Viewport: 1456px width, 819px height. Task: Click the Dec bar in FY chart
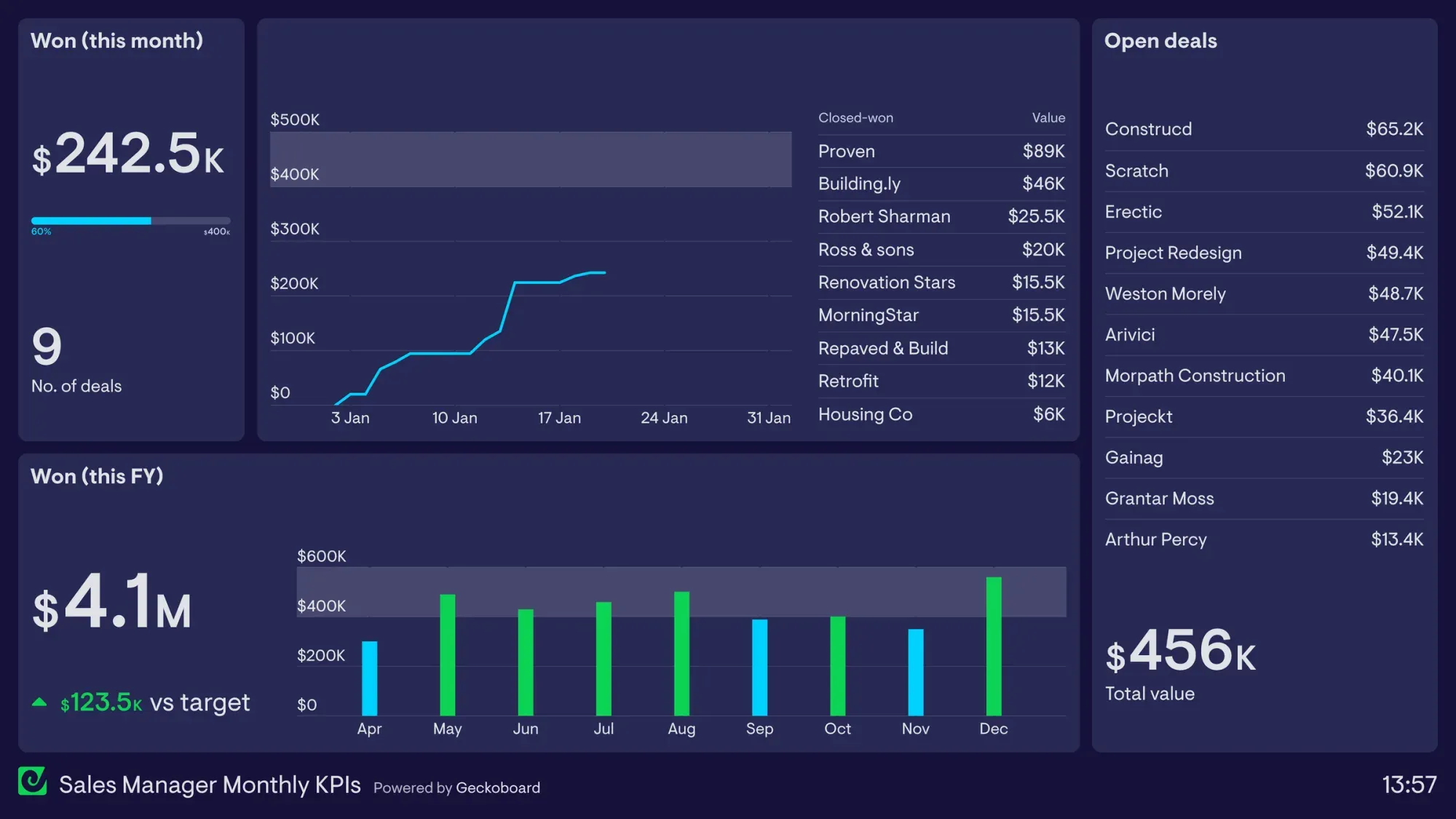[x=994, y=646]
